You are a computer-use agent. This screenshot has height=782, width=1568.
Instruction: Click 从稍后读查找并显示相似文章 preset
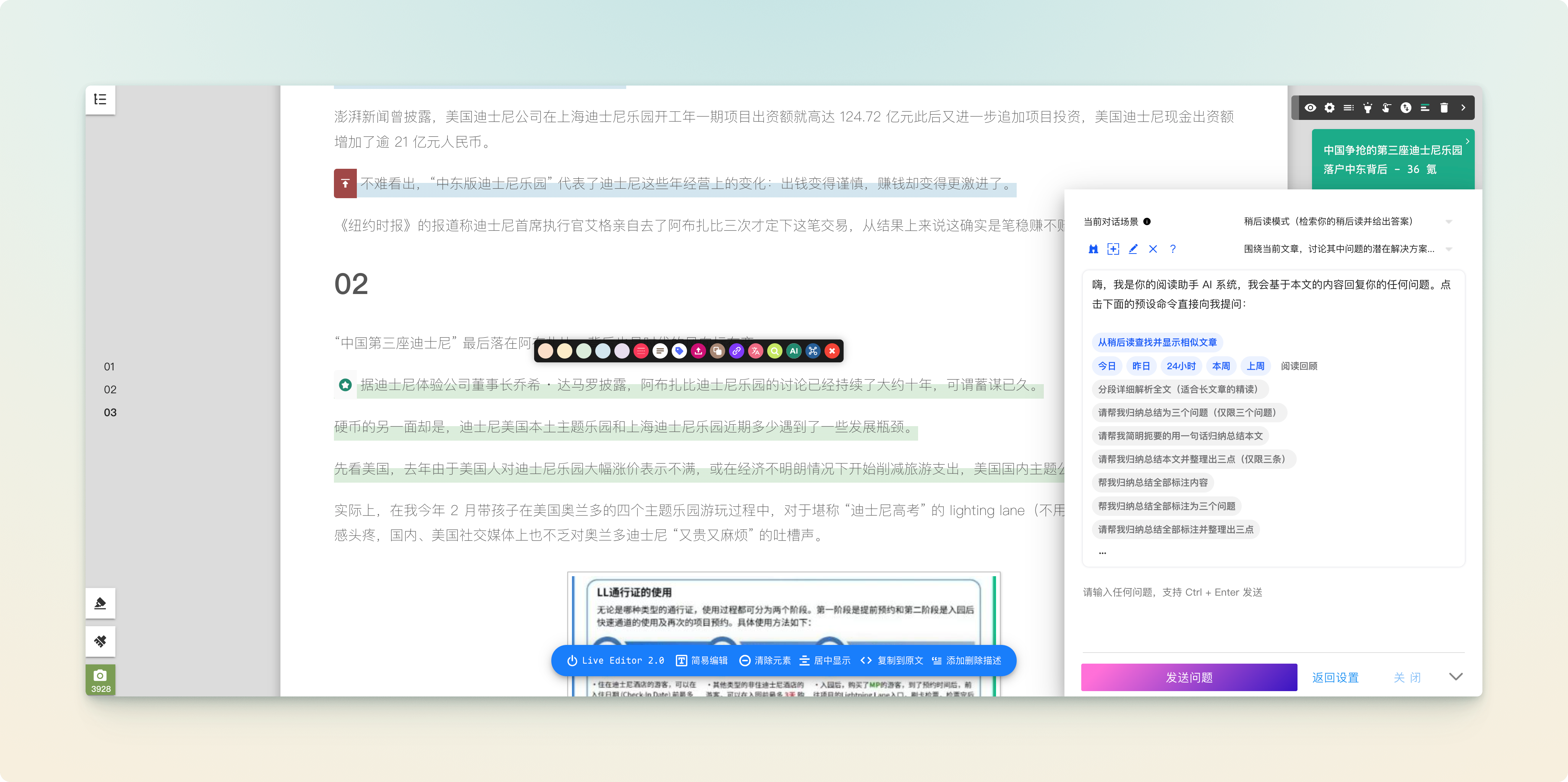point(1157,343)
